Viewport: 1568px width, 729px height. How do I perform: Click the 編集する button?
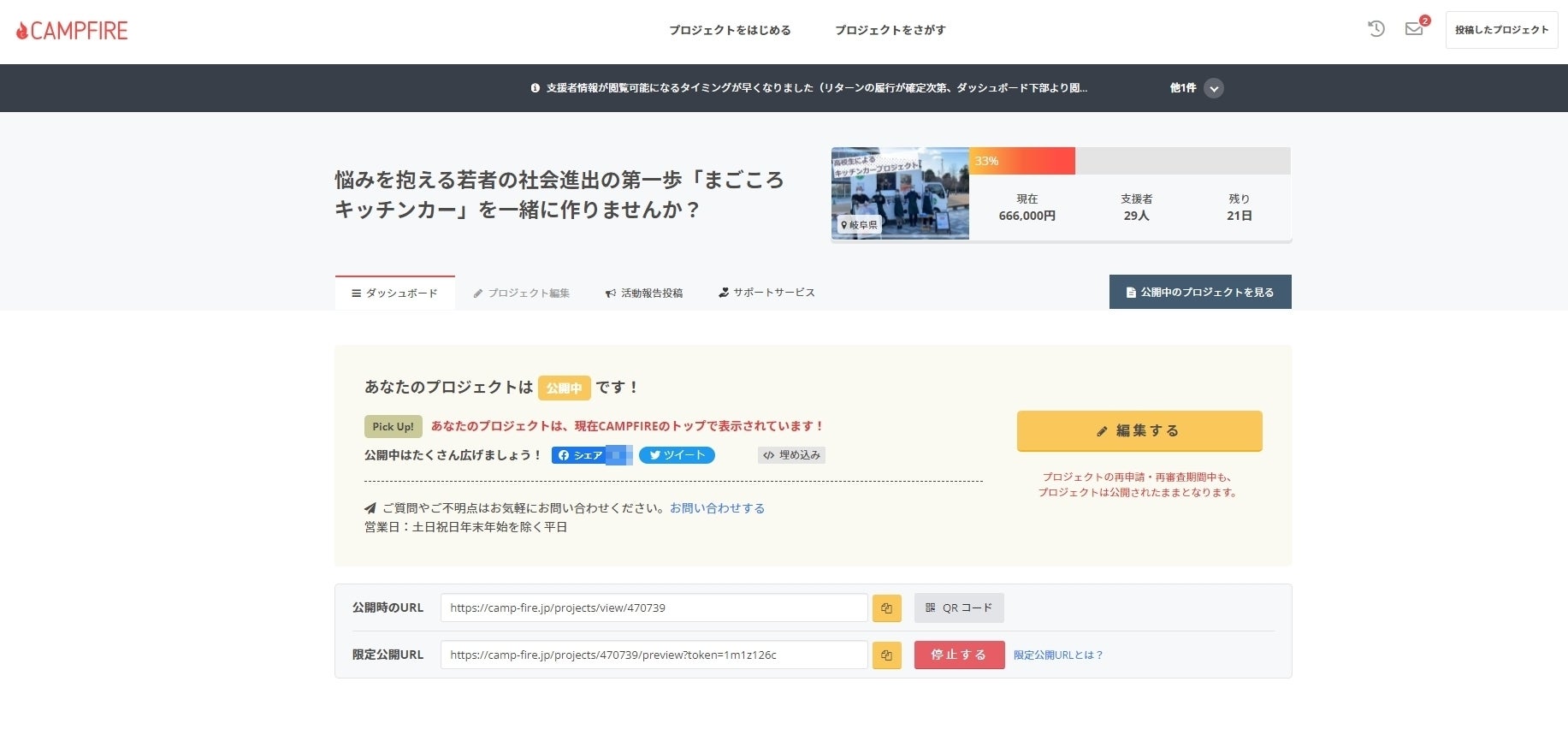point(1139,431)
